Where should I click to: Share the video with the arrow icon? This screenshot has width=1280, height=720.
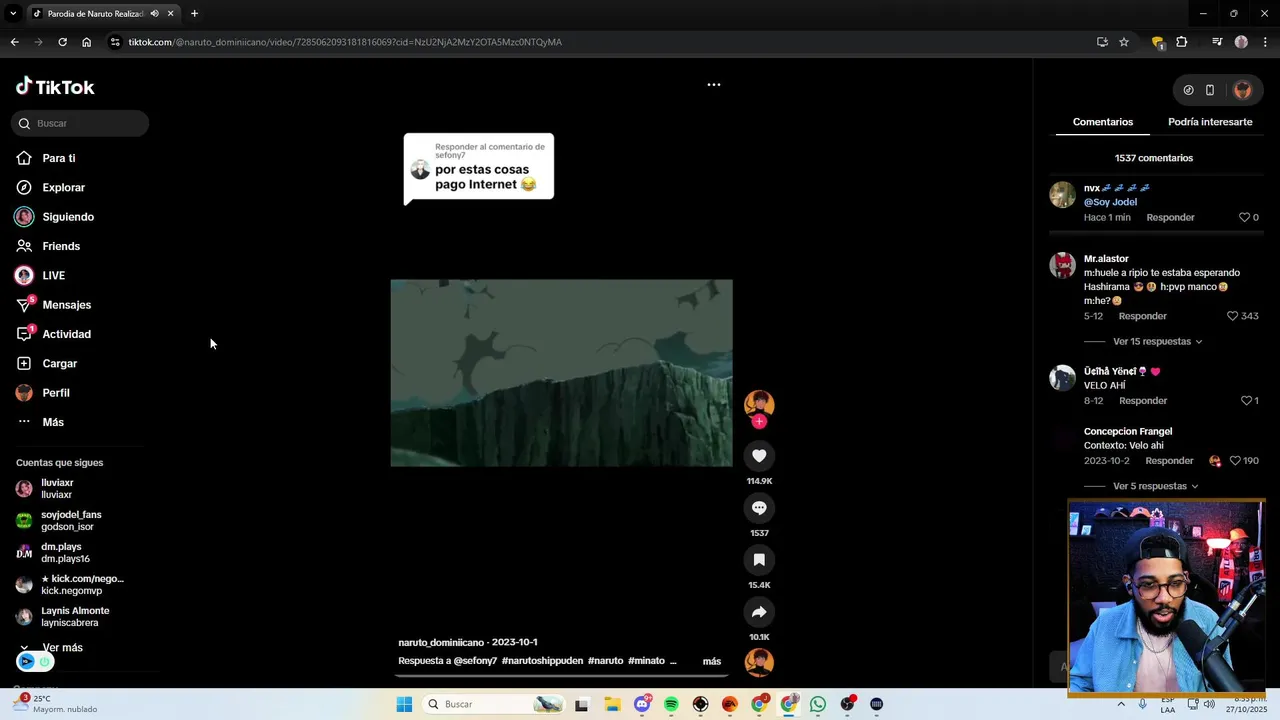759,612
